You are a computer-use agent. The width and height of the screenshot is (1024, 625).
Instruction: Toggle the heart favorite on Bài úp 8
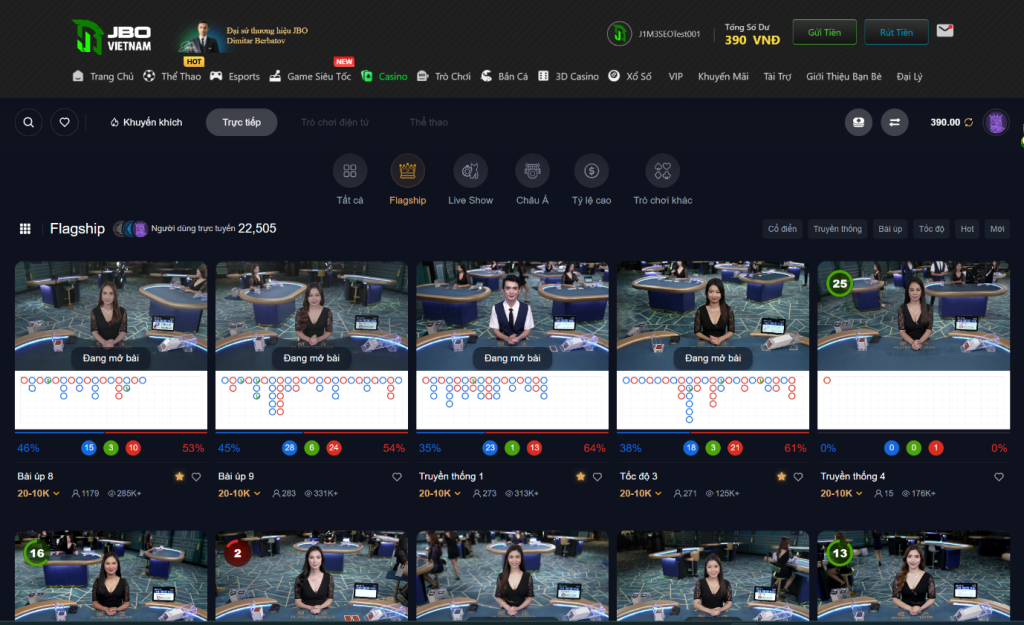click(197, 477)
